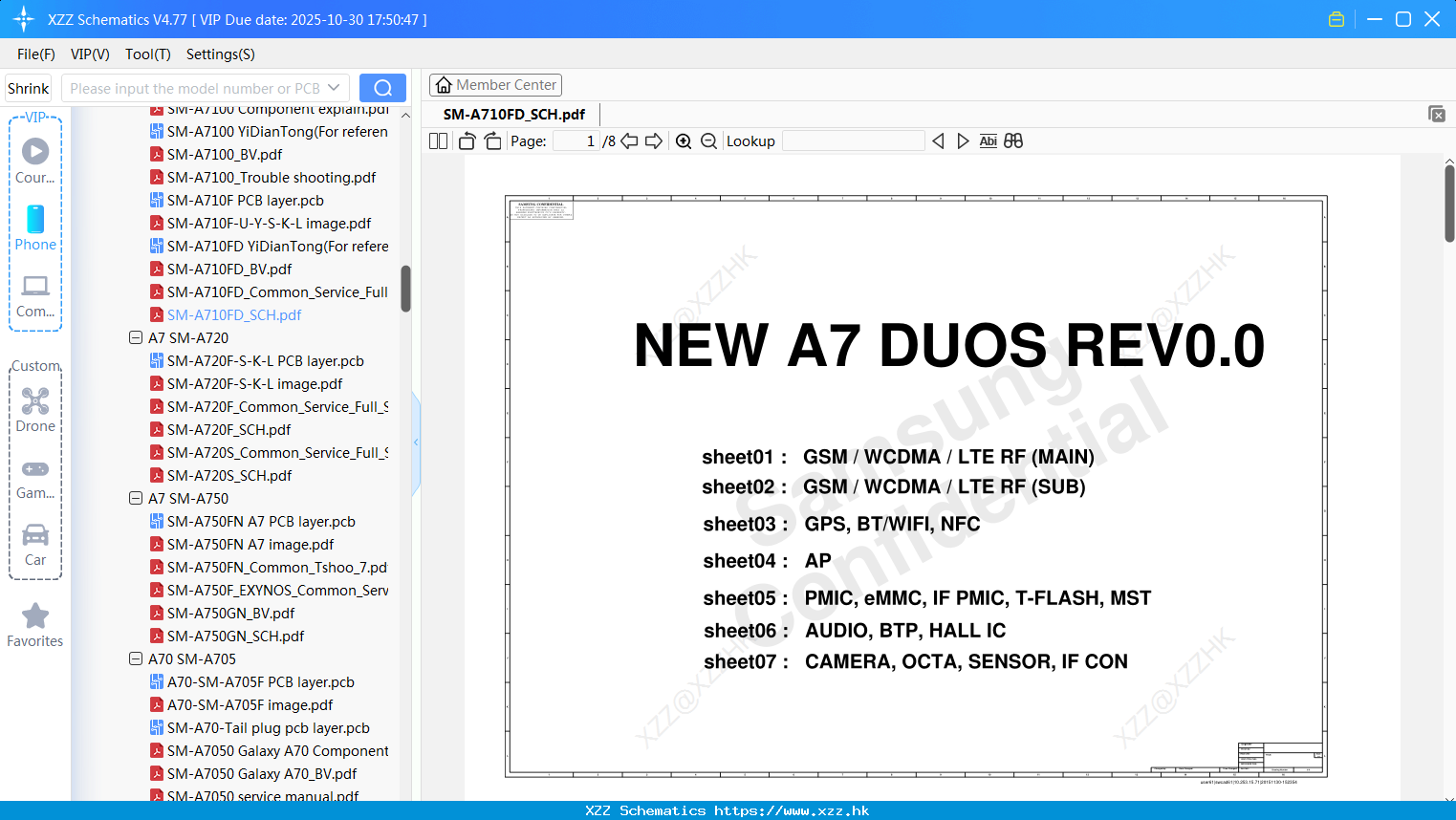
Task: Open SM-A720F_SCH.pdf
Action: click(229, 429)
